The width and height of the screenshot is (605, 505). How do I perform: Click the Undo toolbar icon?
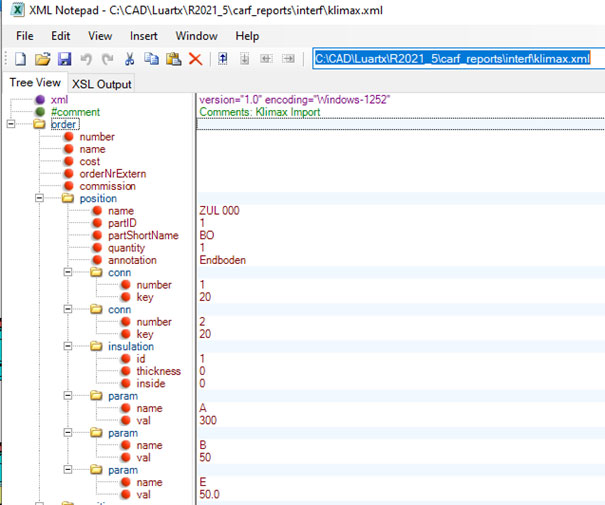click(x=86, y=59)
